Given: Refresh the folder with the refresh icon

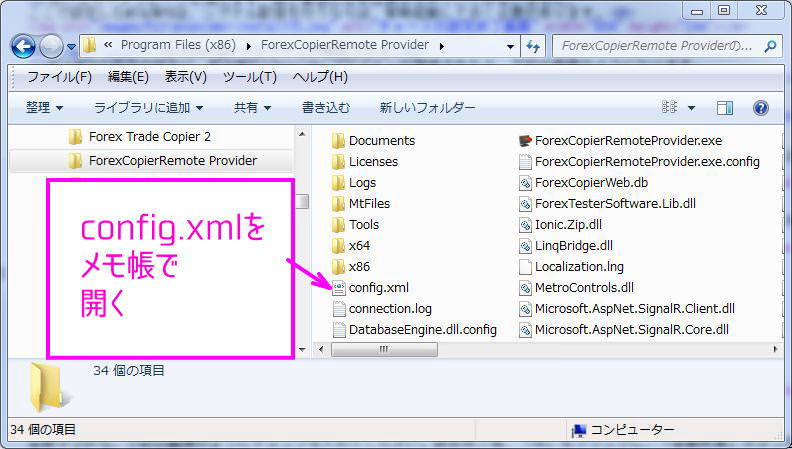Looking at the screenshot, I should click(533, 46).
